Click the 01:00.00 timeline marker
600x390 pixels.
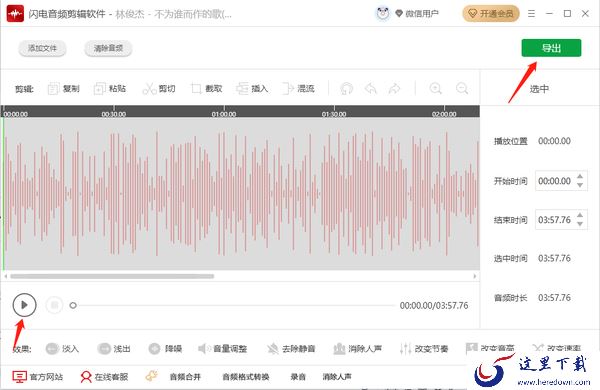click(x=224, y=114)
